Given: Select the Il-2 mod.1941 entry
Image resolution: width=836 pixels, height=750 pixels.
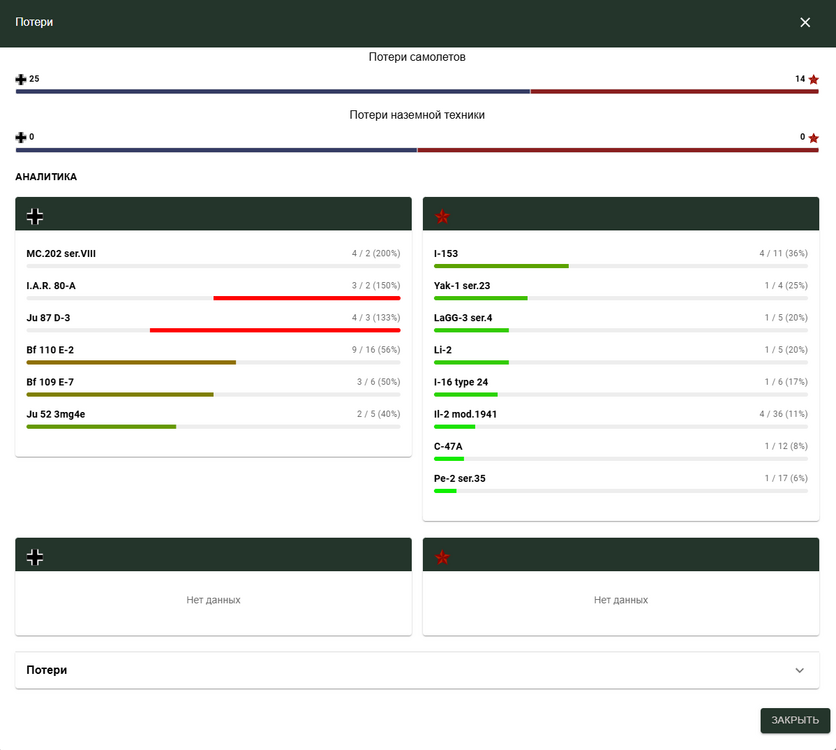Looking at the screenshot, I should coord(465,414).
